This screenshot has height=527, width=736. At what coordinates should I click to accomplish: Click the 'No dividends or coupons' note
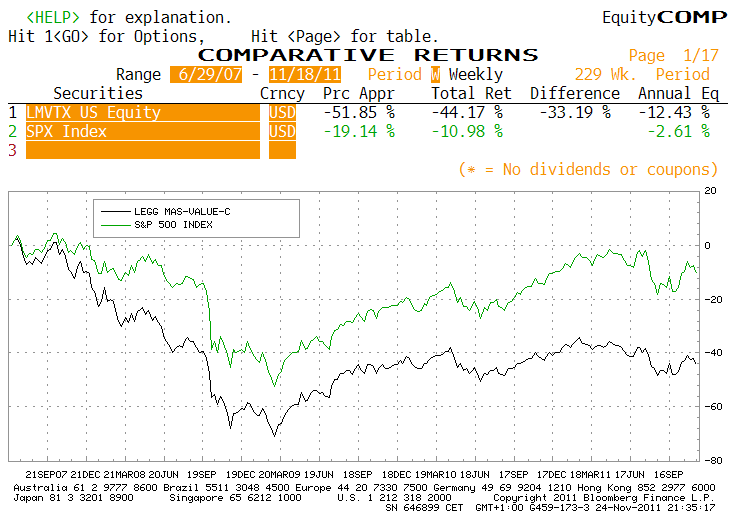pyautogui.click(x=588, y=169)
